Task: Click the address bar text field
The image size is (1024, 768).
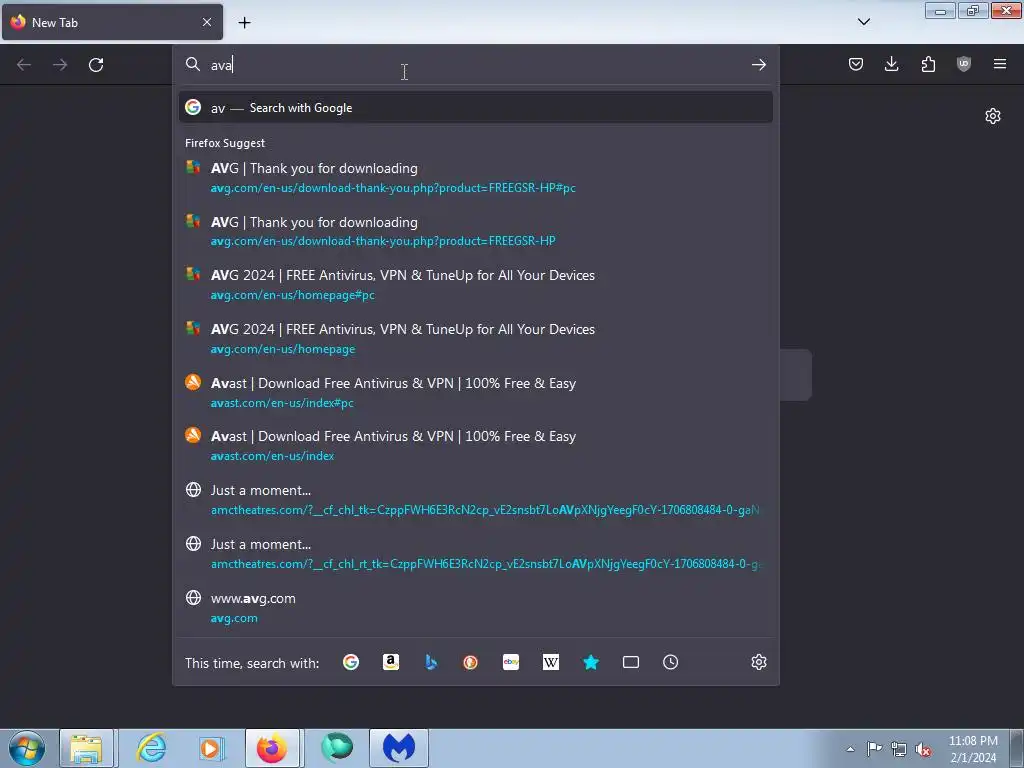Action: pos(477,65)
